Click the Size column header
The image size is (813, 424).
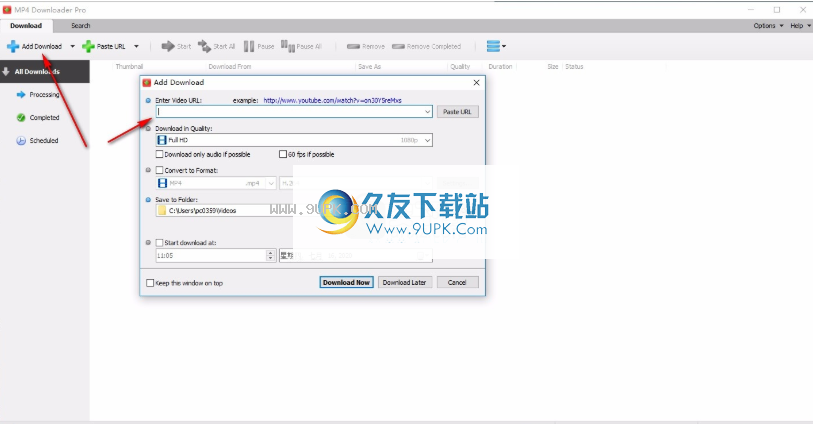click(553, 66)
